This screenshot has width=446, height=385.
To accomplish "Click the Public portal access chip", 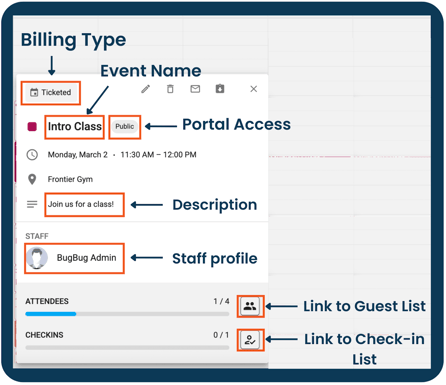I will click(125, 127).
